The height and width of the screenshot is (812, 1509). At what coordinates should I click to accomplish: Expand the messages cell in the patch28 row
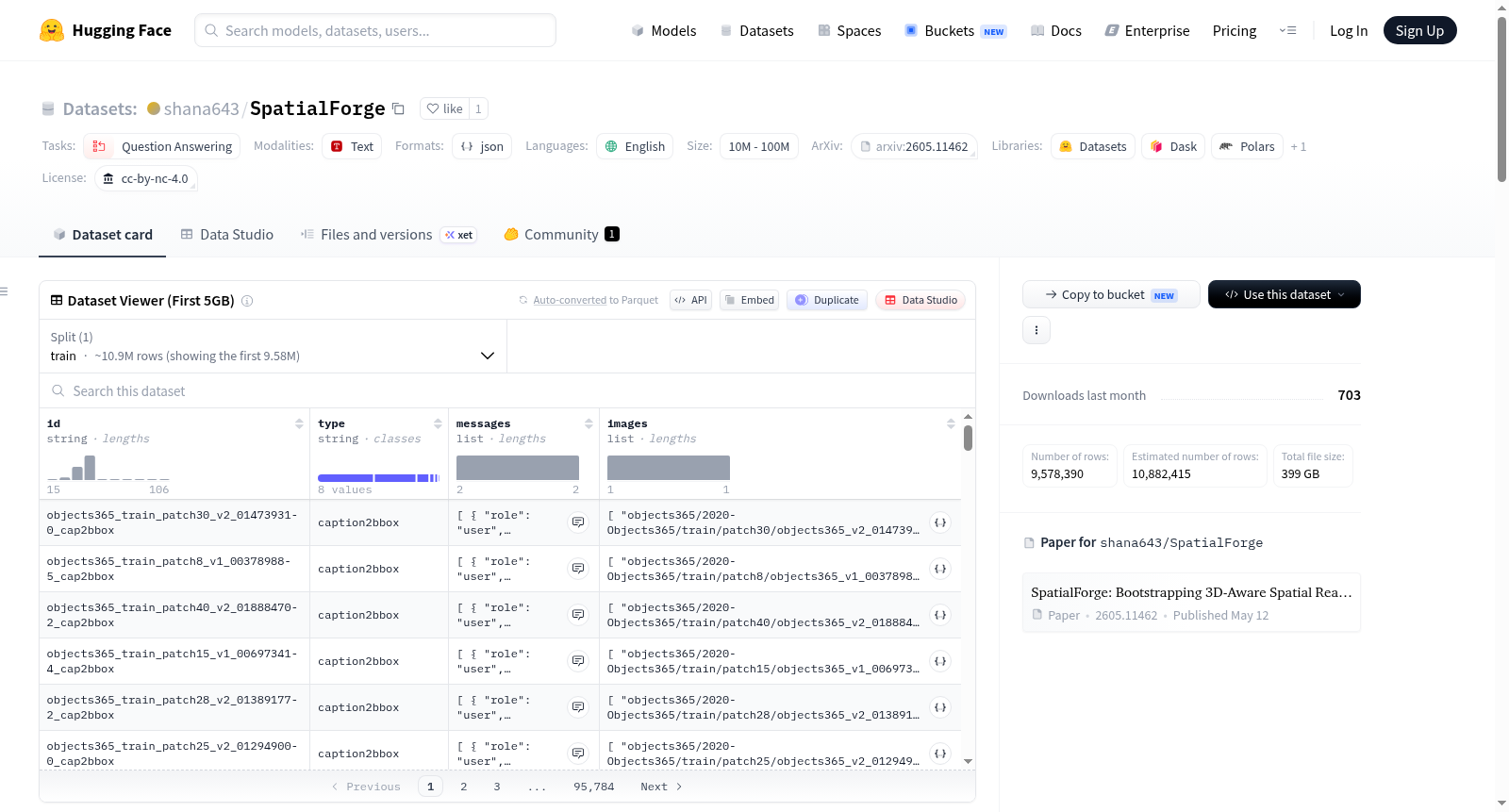pos(578,707)
